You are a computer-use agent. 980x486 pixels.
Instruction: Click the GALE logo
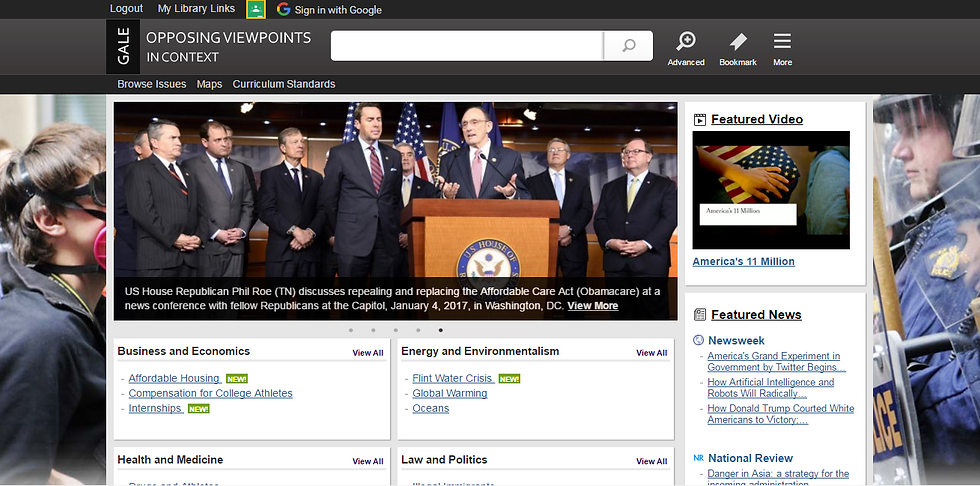[122, 46]
